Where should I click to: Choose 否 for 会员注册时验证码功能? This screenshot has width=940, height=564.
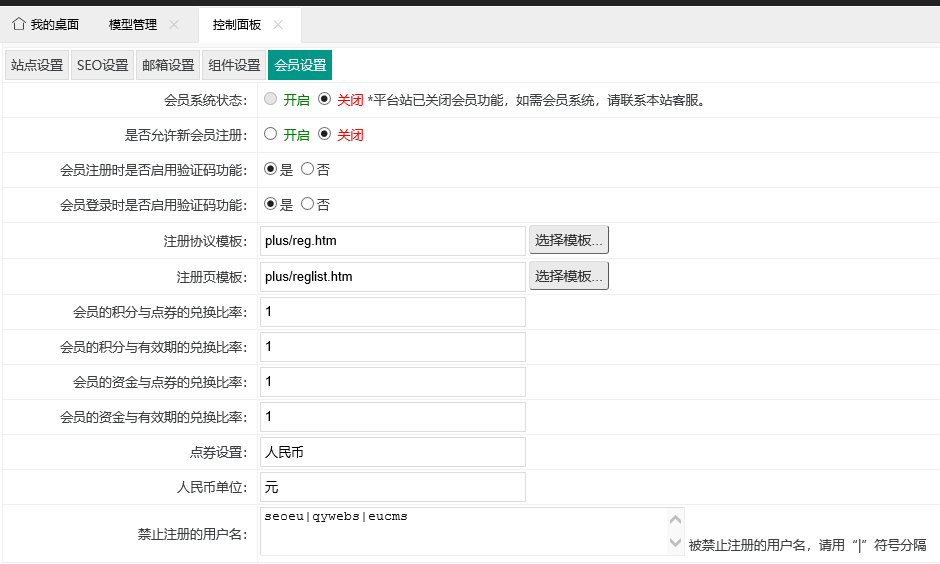pyautogui.click(x=308, y=169)
